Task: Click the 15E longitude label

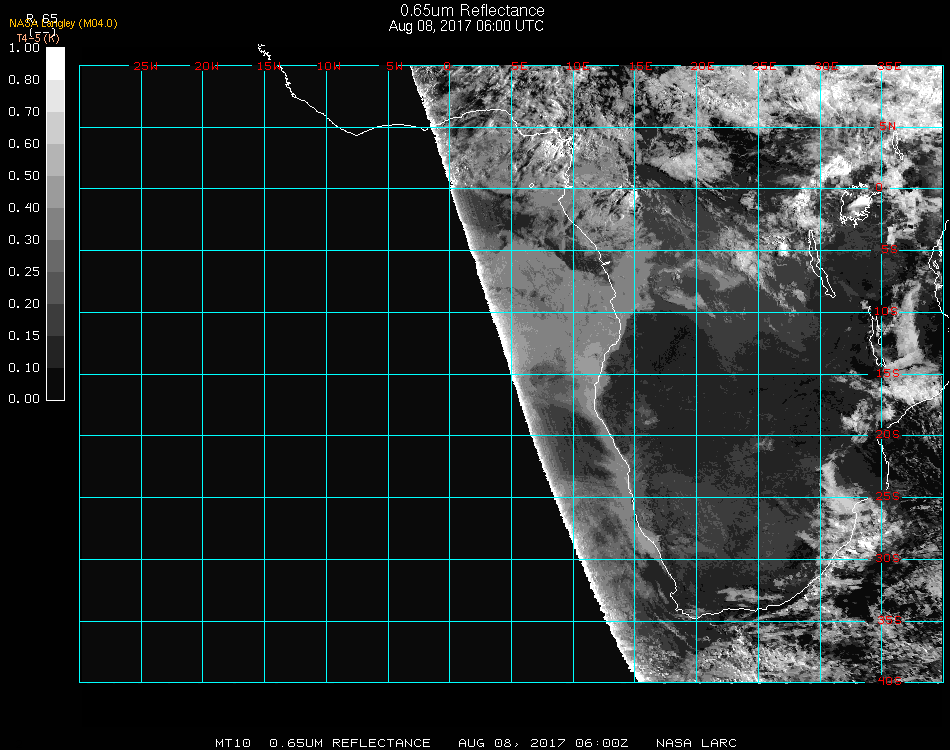Action: click(x=640, y=66)
